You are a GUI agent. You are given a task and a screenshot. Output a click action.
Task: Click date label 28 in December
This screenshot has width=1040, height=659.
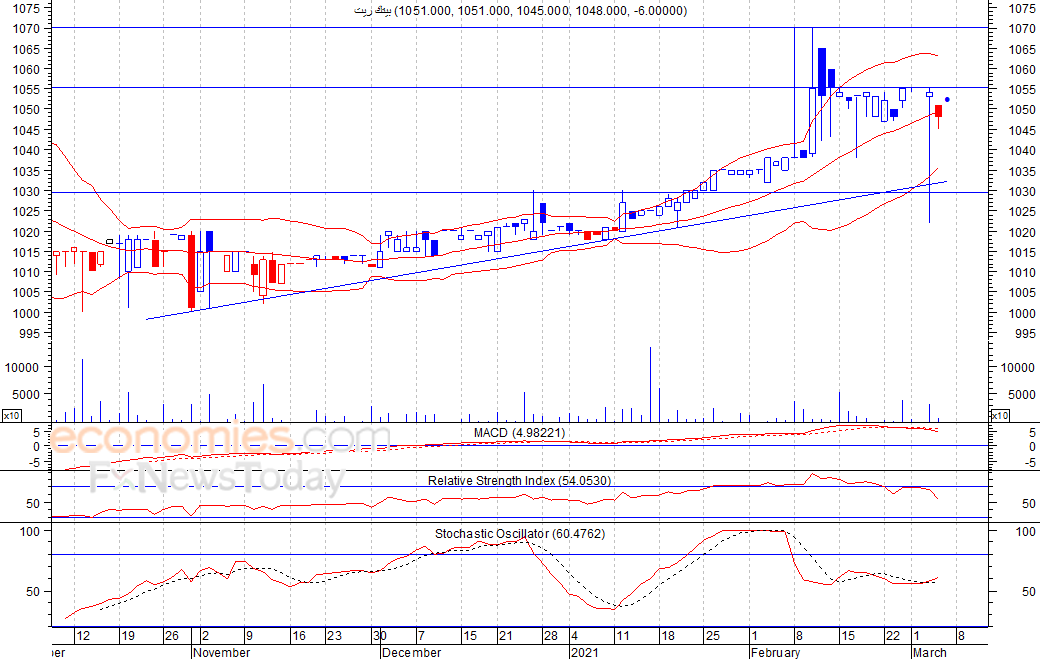coord(551,636)
